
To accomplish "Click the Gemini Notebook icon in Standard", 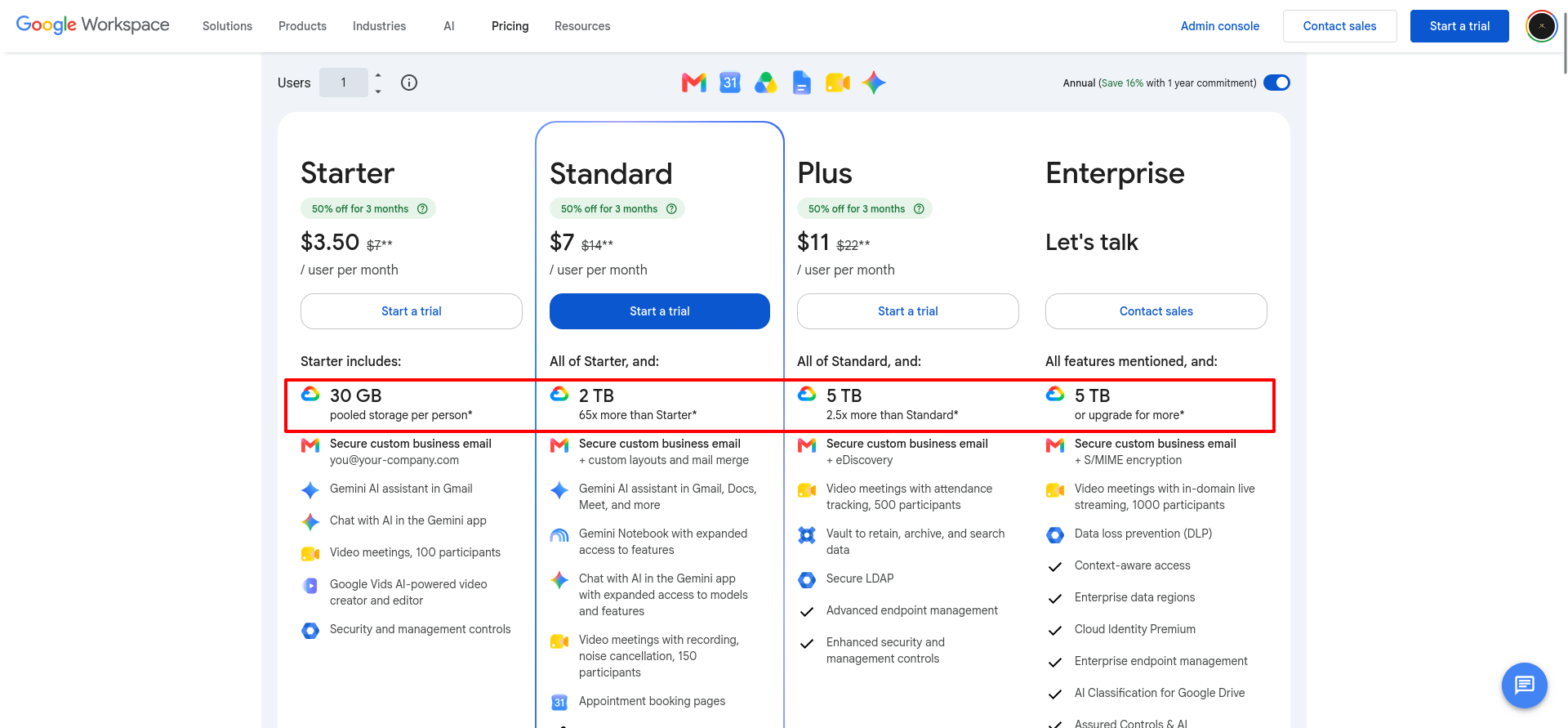I will 559,535.
